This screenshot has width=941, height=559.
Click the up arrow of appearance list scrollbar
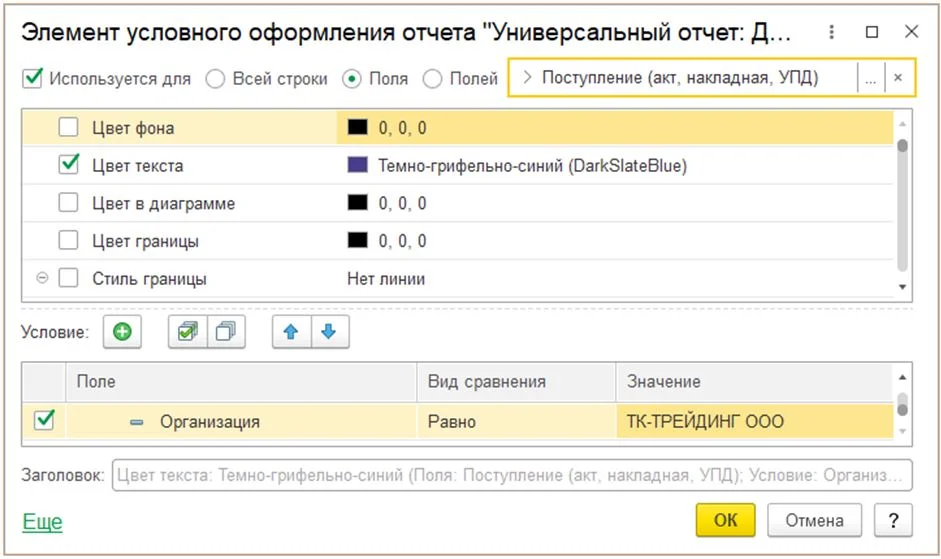click(x=902, y=124)
